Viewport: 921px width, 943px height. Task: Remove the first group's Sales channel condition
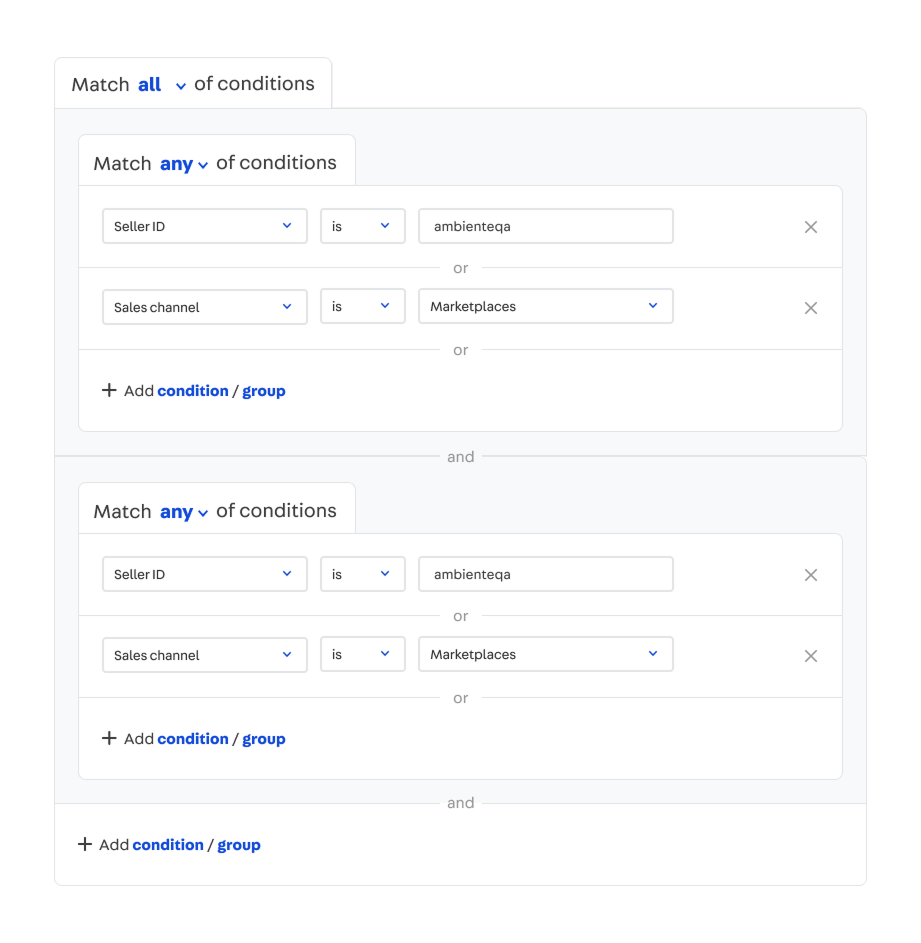[x=811, y=308]
